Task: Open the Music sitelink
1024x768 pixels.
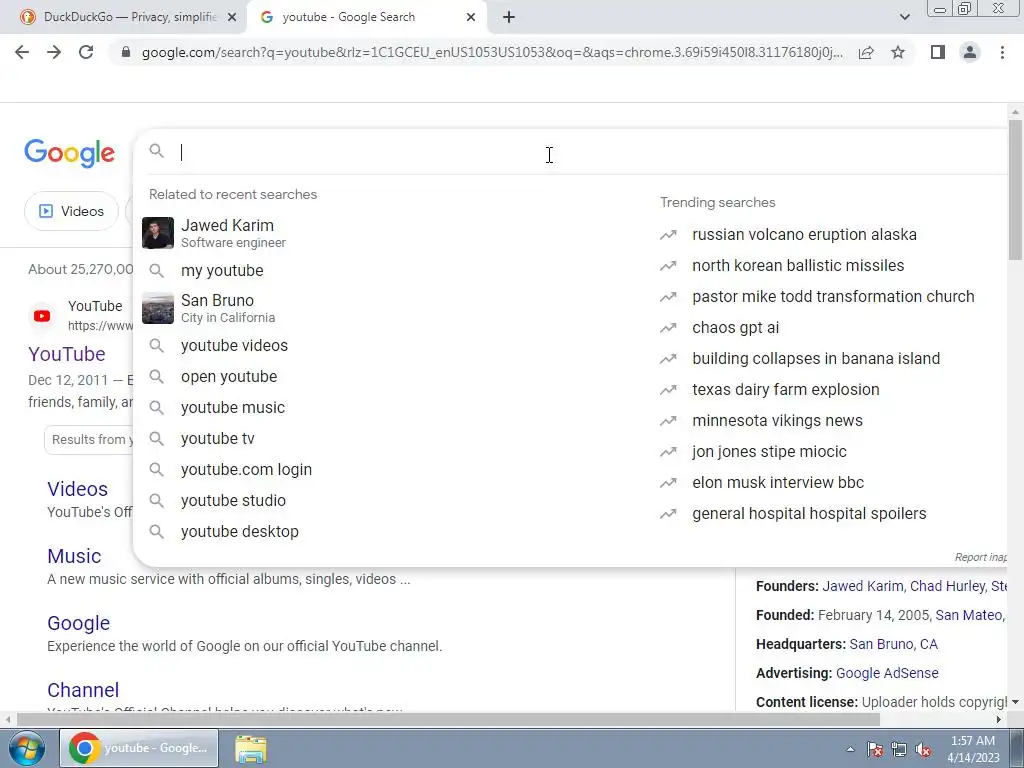Action: click(74, 556)
